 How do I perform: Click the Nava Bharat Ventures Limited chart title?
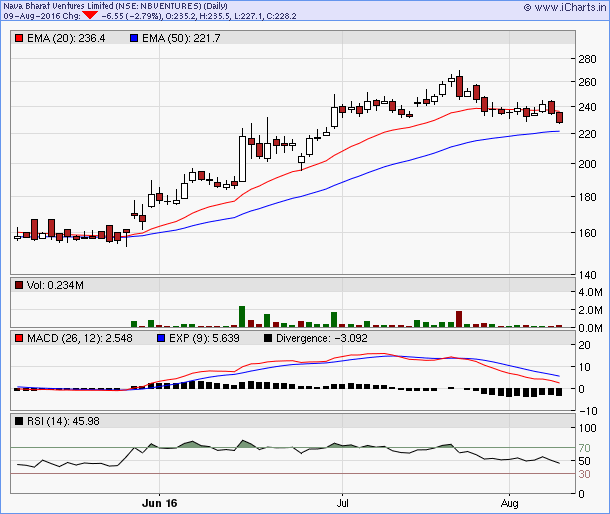tap(116, 6)
